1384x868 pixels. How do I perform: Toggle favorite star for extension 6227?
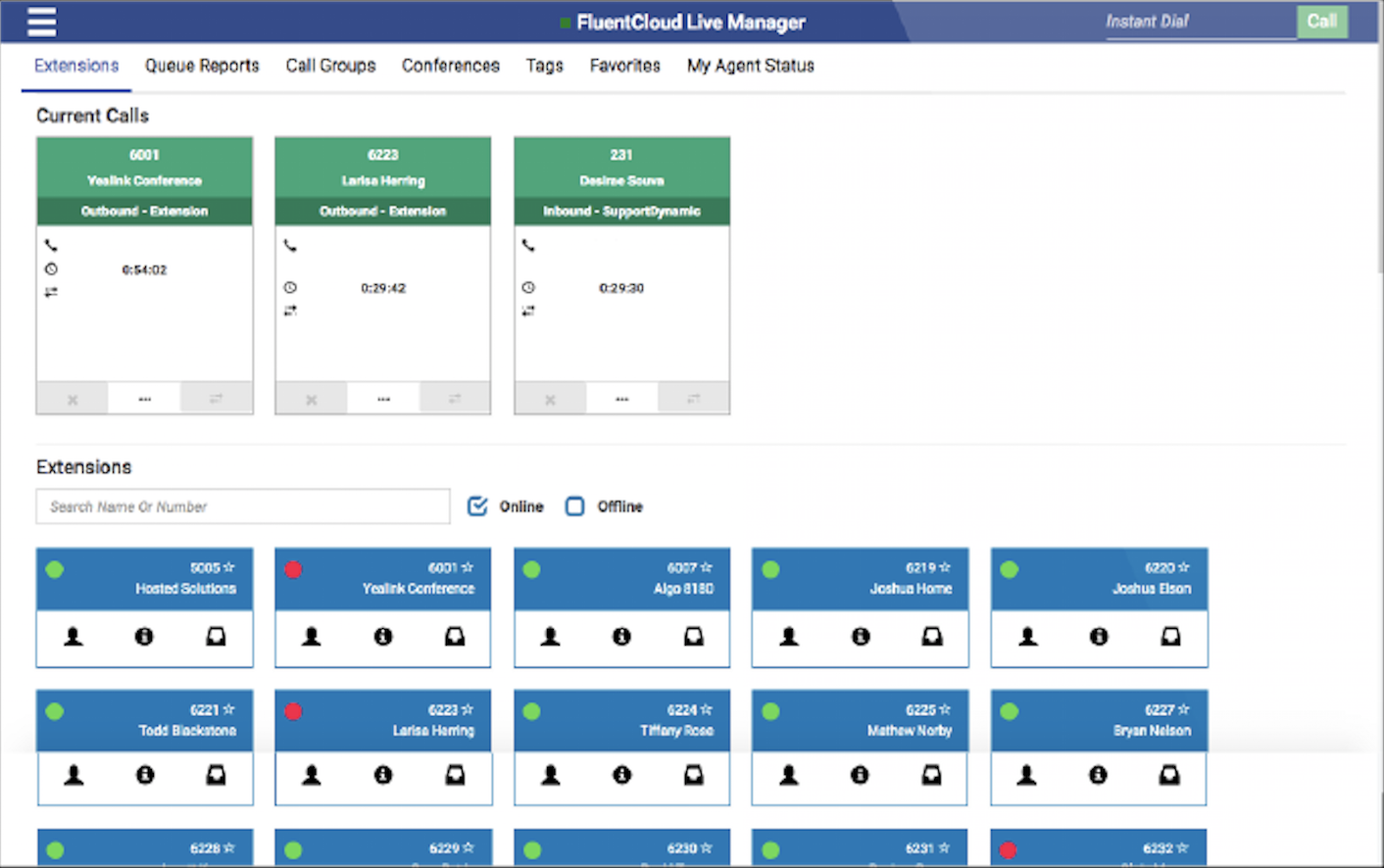point(1184,709)
